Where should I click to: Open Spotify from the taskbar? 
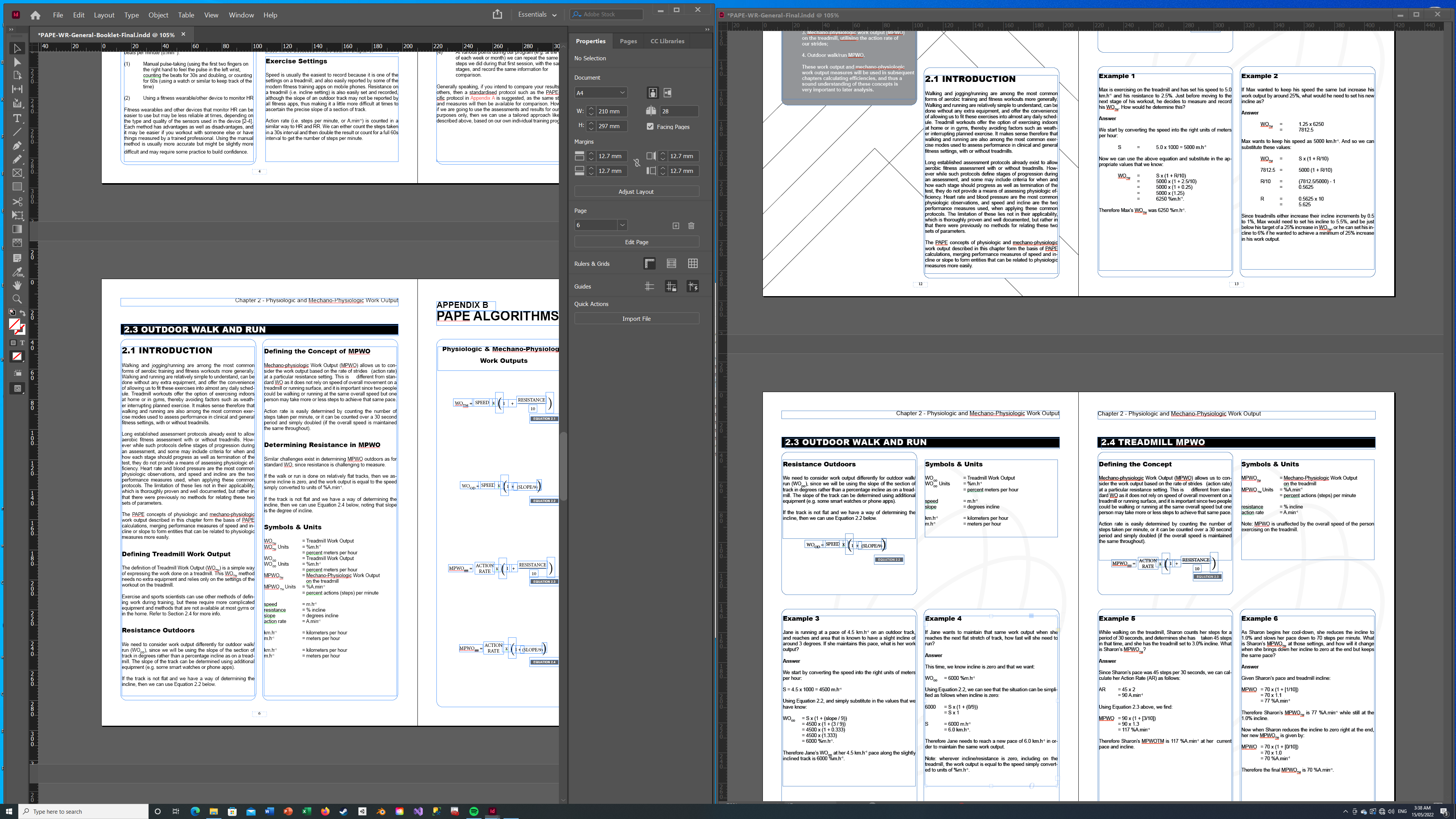click(x=474, y=811)
